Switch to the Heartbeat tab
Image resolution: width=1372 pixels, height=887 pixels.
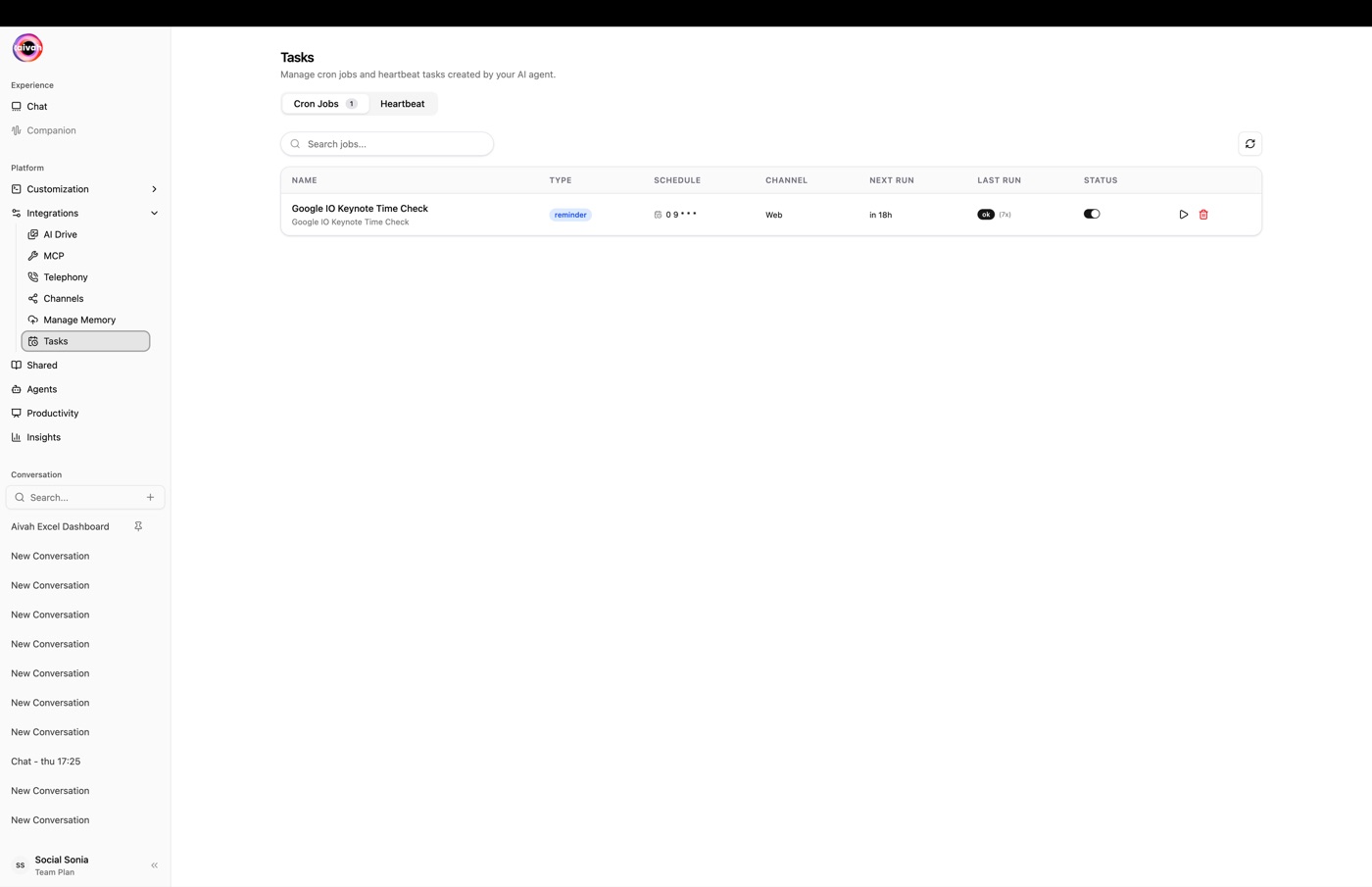(x=403, y=104)
